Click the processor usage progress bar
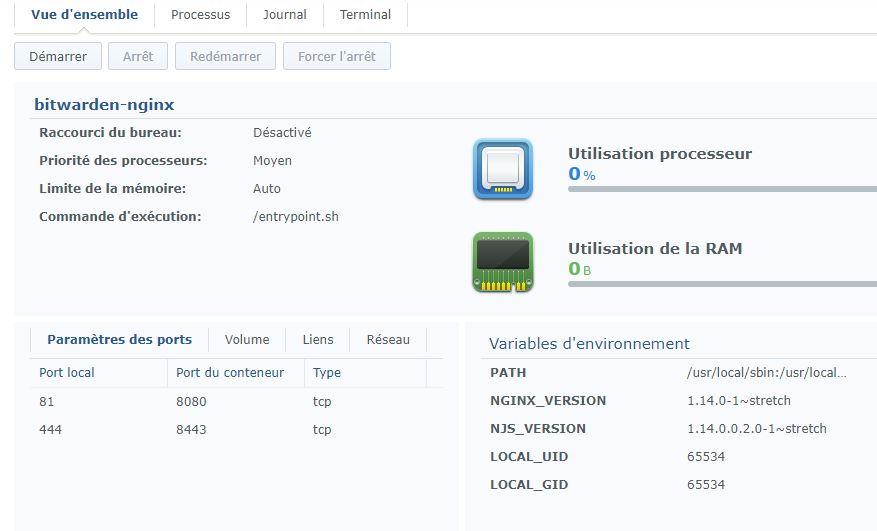The height and width of the screenshot is (531, 877). [722, 189]
